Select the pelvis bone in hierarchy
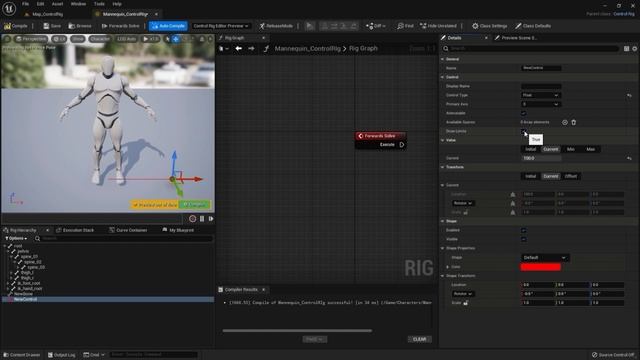The image size is (640, 360). [x=23, y=251]
